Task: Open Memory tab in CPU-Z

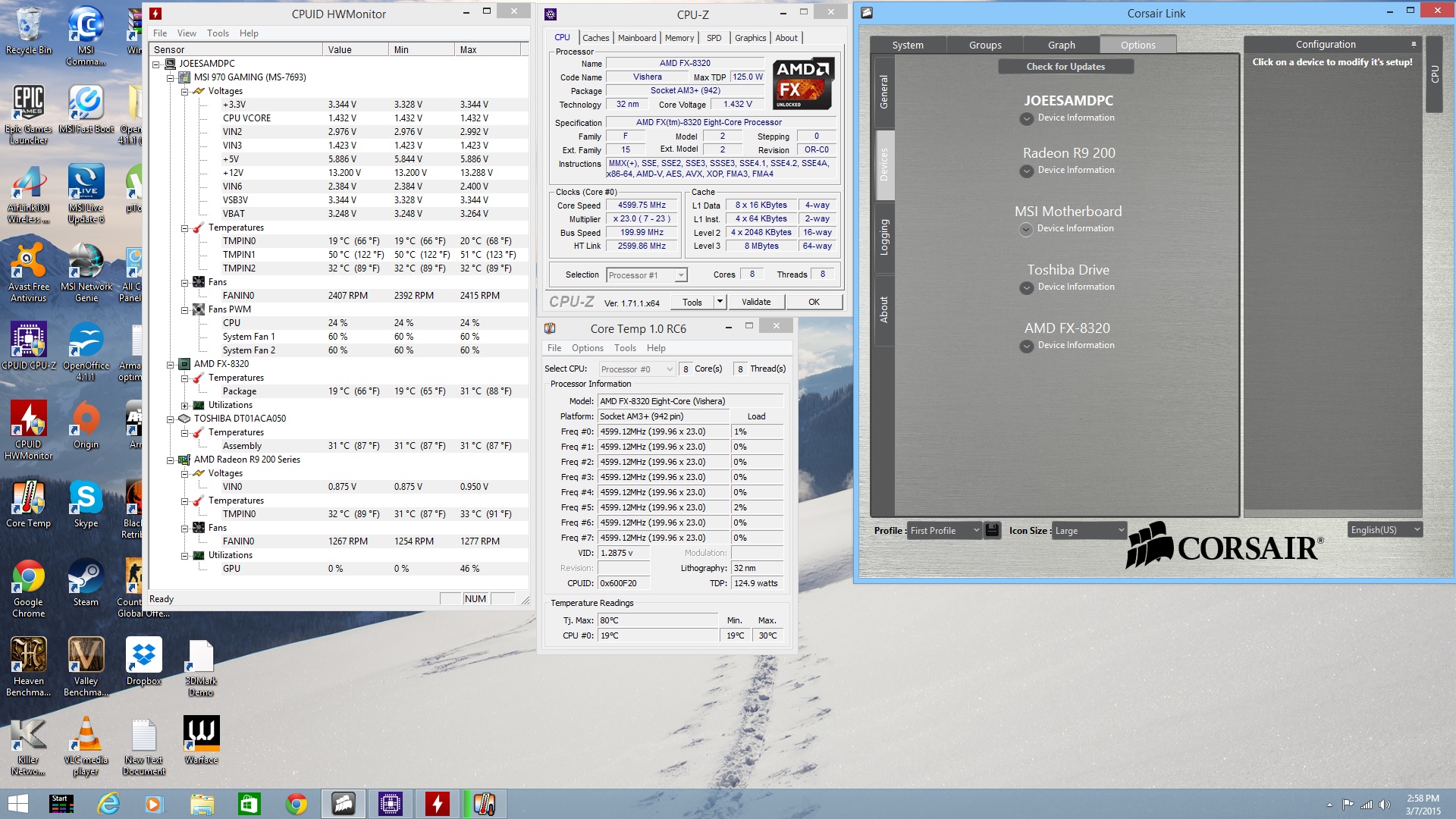Action: (679, 38)
